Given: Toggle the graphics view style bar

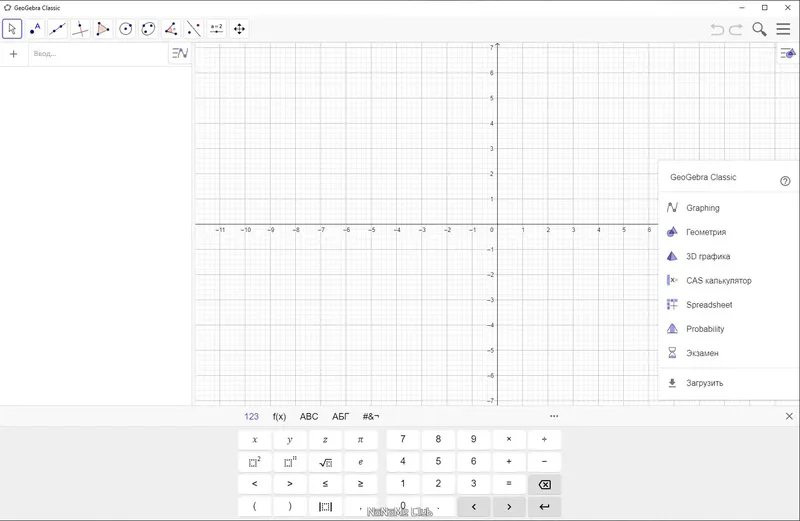Looking at the screenshot, I should (x=788, y=53).
